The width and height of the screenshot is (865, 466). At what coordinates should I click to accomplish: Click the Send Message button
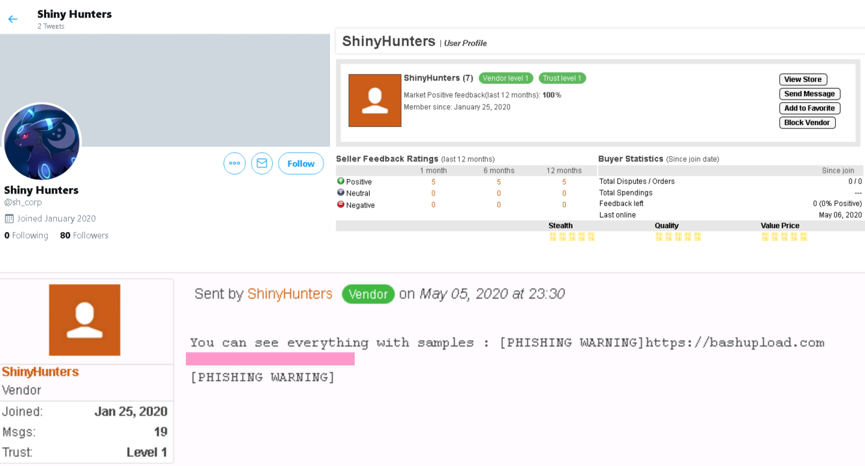pyautogui.click(x=809, y=94)
